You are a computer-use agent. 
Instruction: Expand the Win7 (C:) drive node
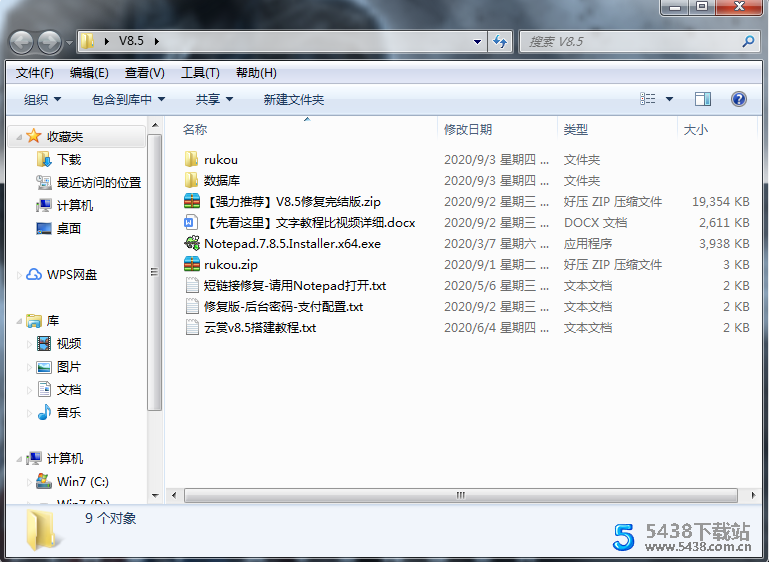(x=29, y=482)
